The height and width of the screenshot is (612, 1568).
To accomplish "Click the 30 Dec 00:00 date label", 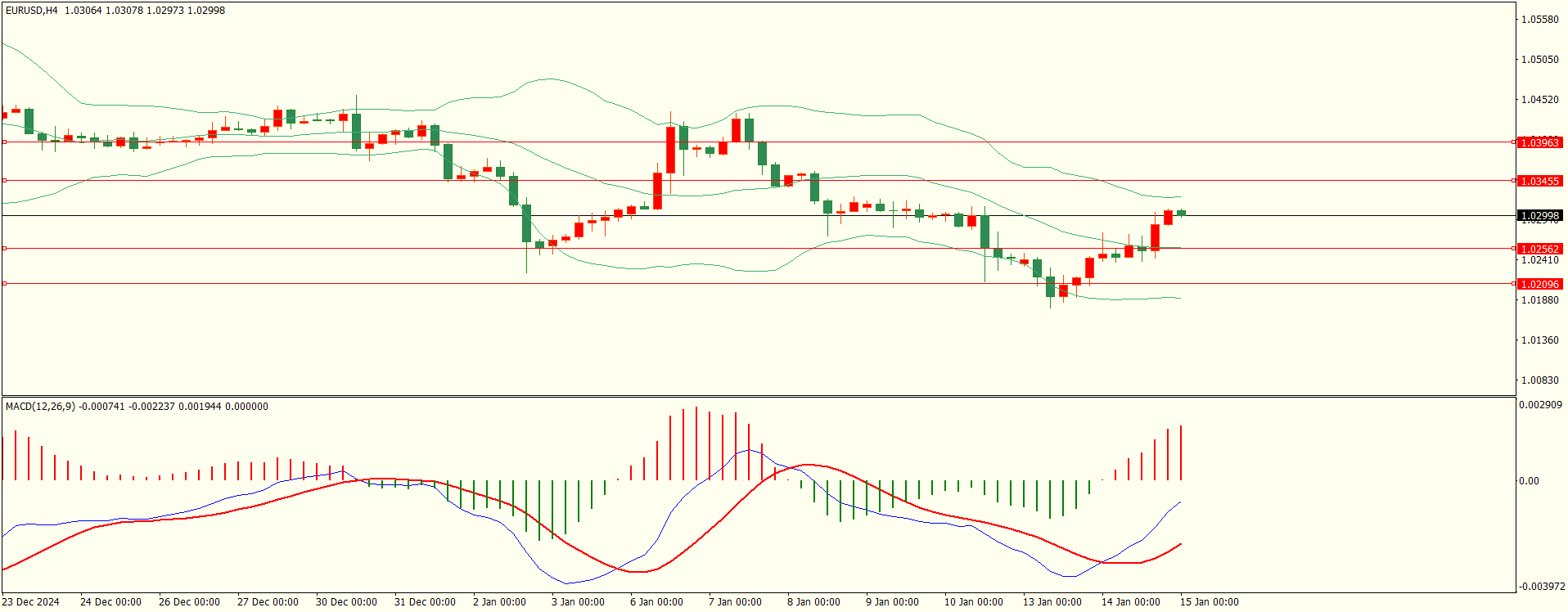I will coord(346,602).
